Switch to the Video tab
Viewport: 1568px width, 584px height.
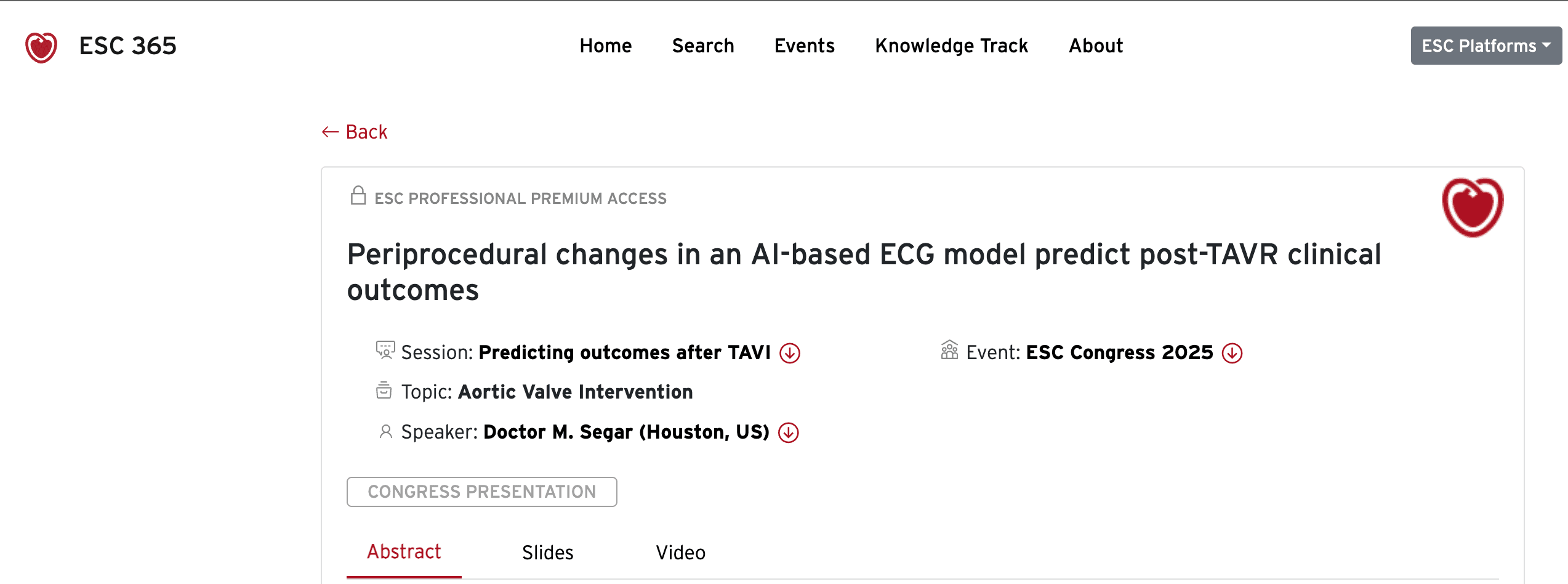[680, 553]
